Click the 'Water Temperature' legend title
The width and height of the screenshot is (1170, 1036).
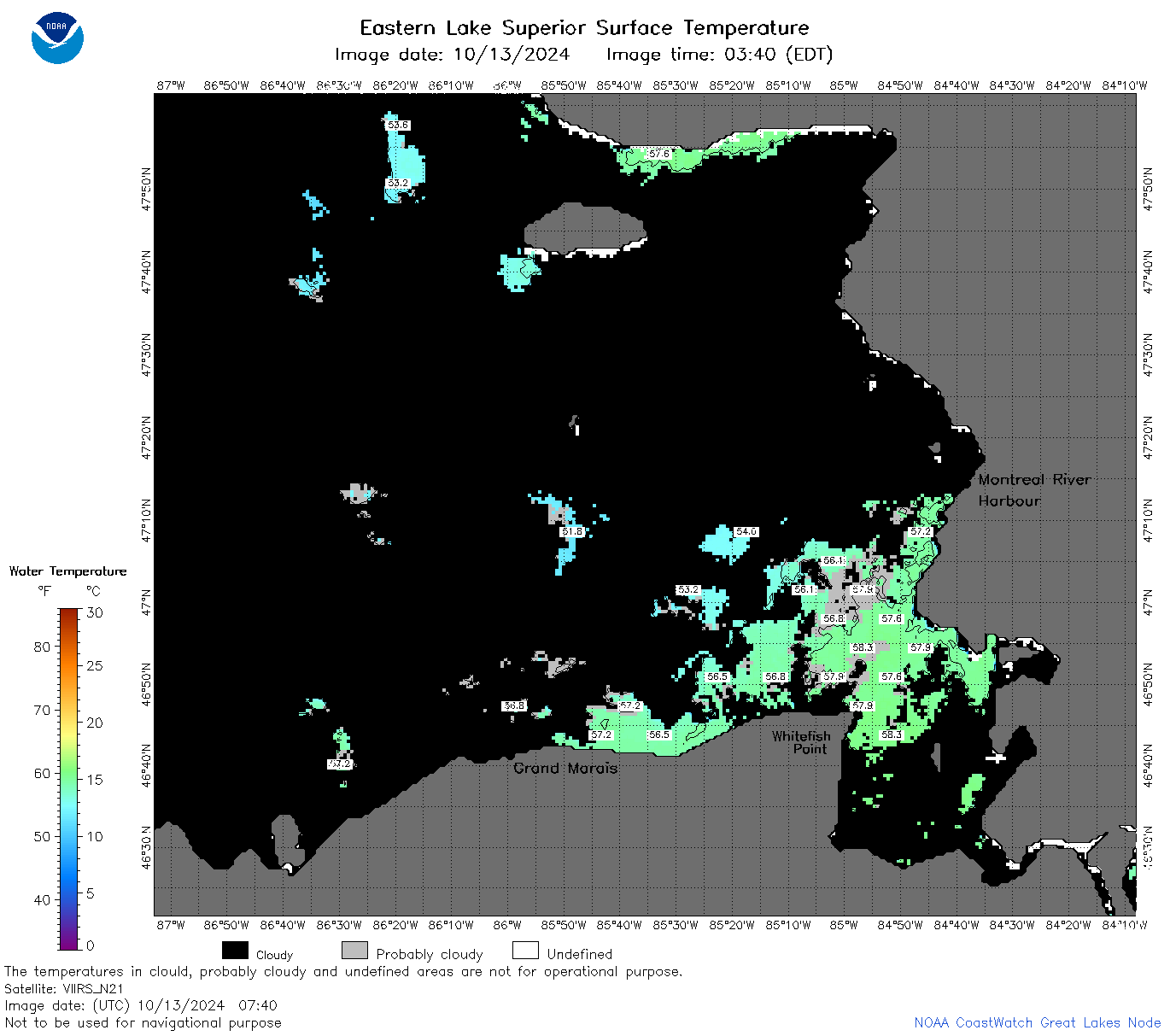coord(67,571)
